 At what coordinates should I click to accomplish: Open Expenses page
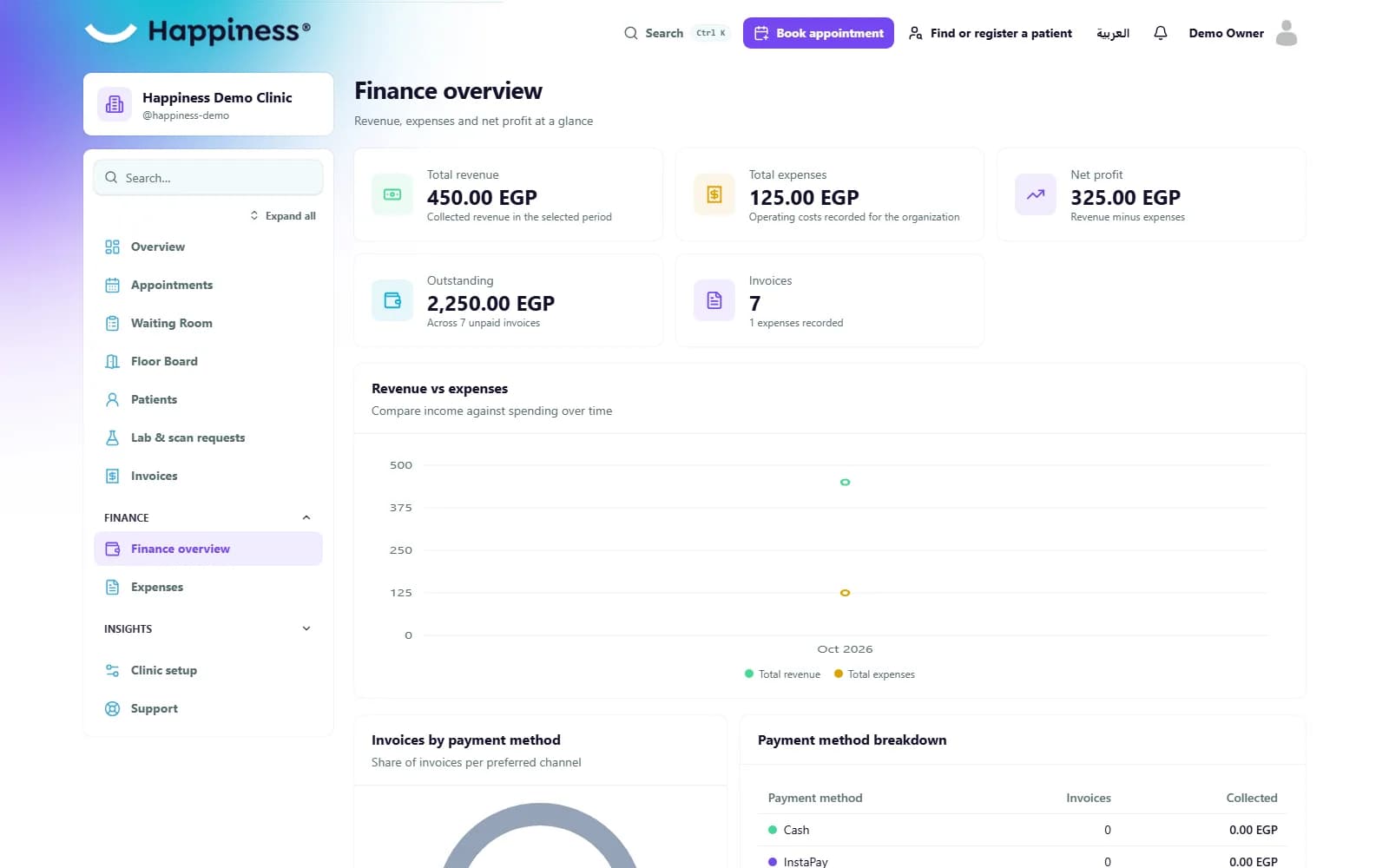pyautogui.click(x=208, y=587)
